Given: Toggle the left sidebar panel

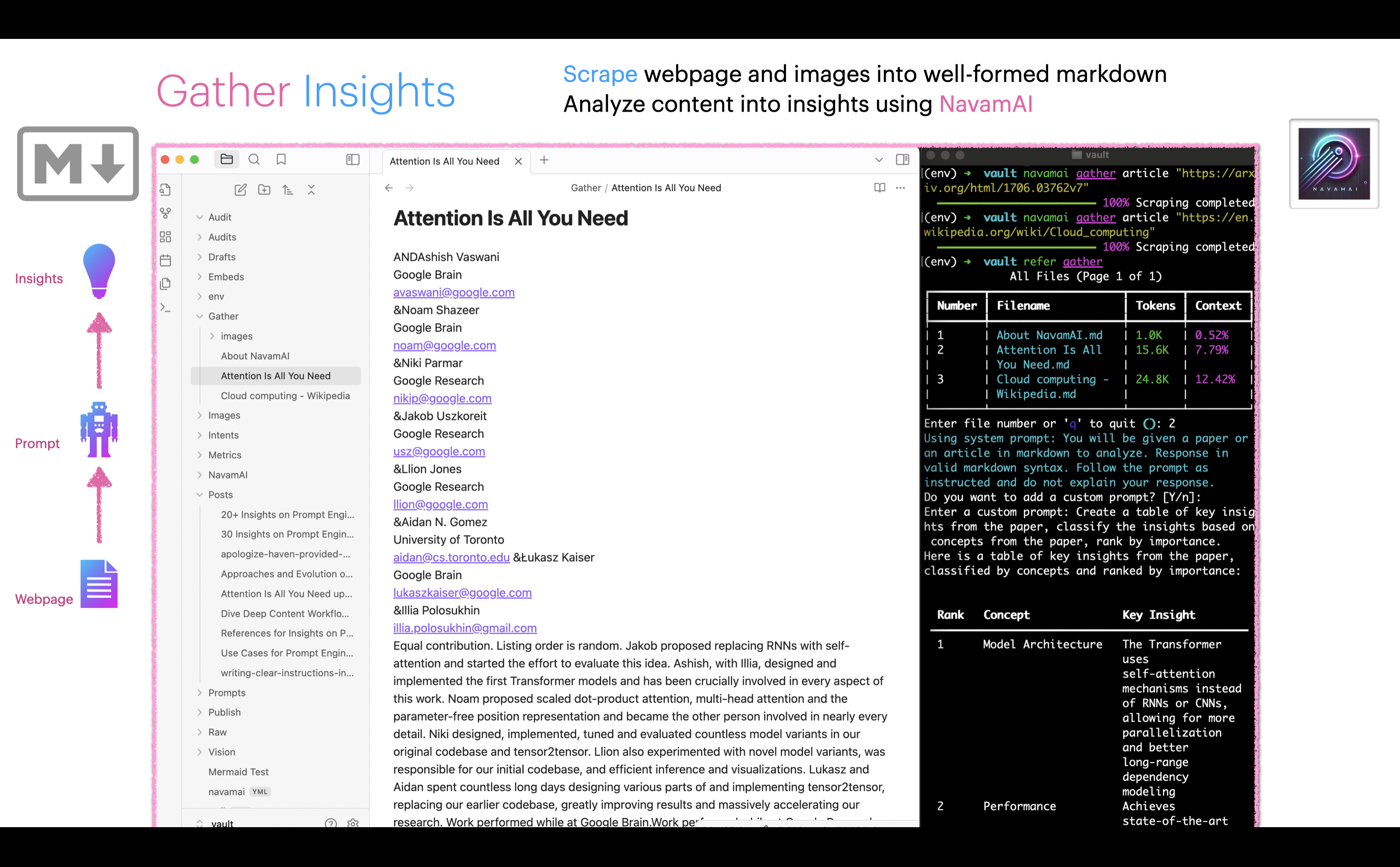Looking at the screenshot, I should 353,159.
